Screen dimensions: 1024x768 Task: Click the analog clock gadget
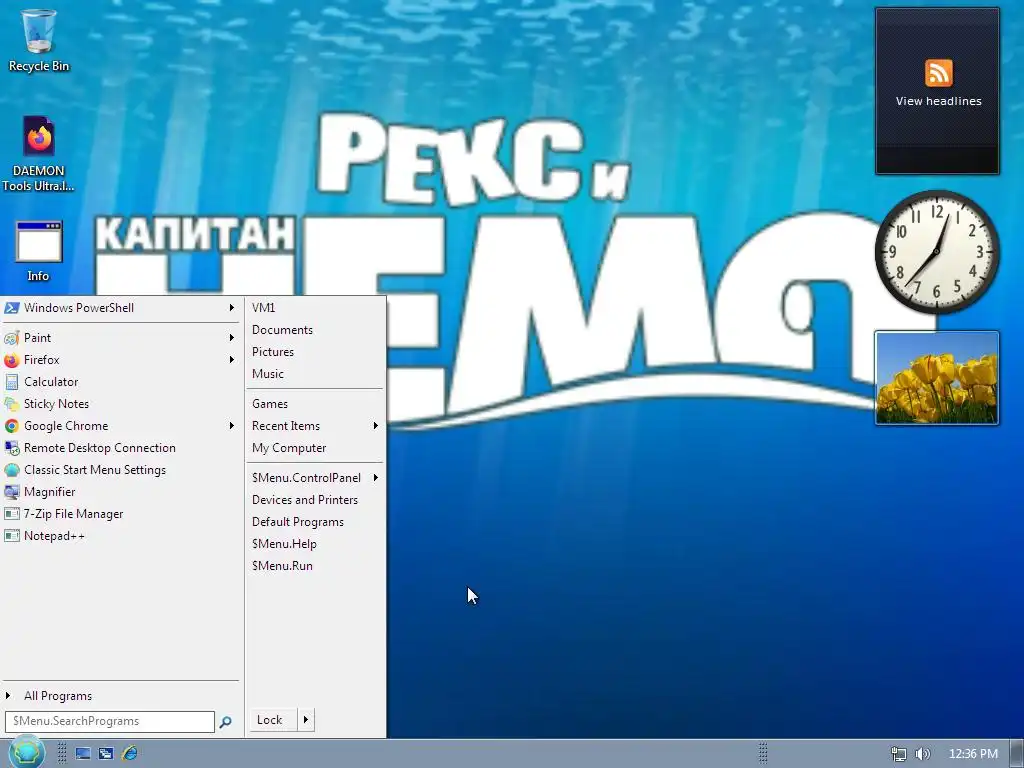pyautogui.click(x=937, y=251)
